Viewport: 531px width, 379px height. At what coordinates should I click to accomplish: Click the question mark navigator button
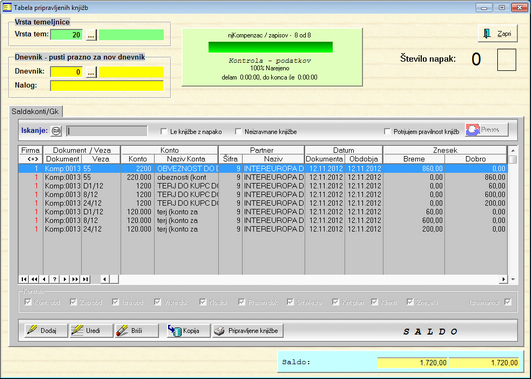pos(55,279)
